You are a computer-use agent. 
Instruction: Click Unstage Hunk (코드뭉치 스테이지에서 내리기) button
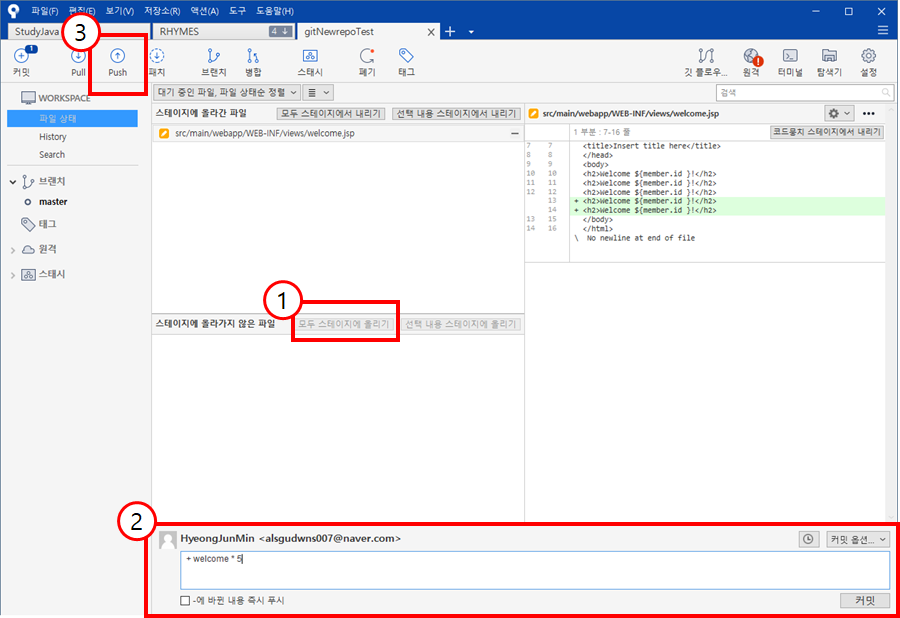827,132
